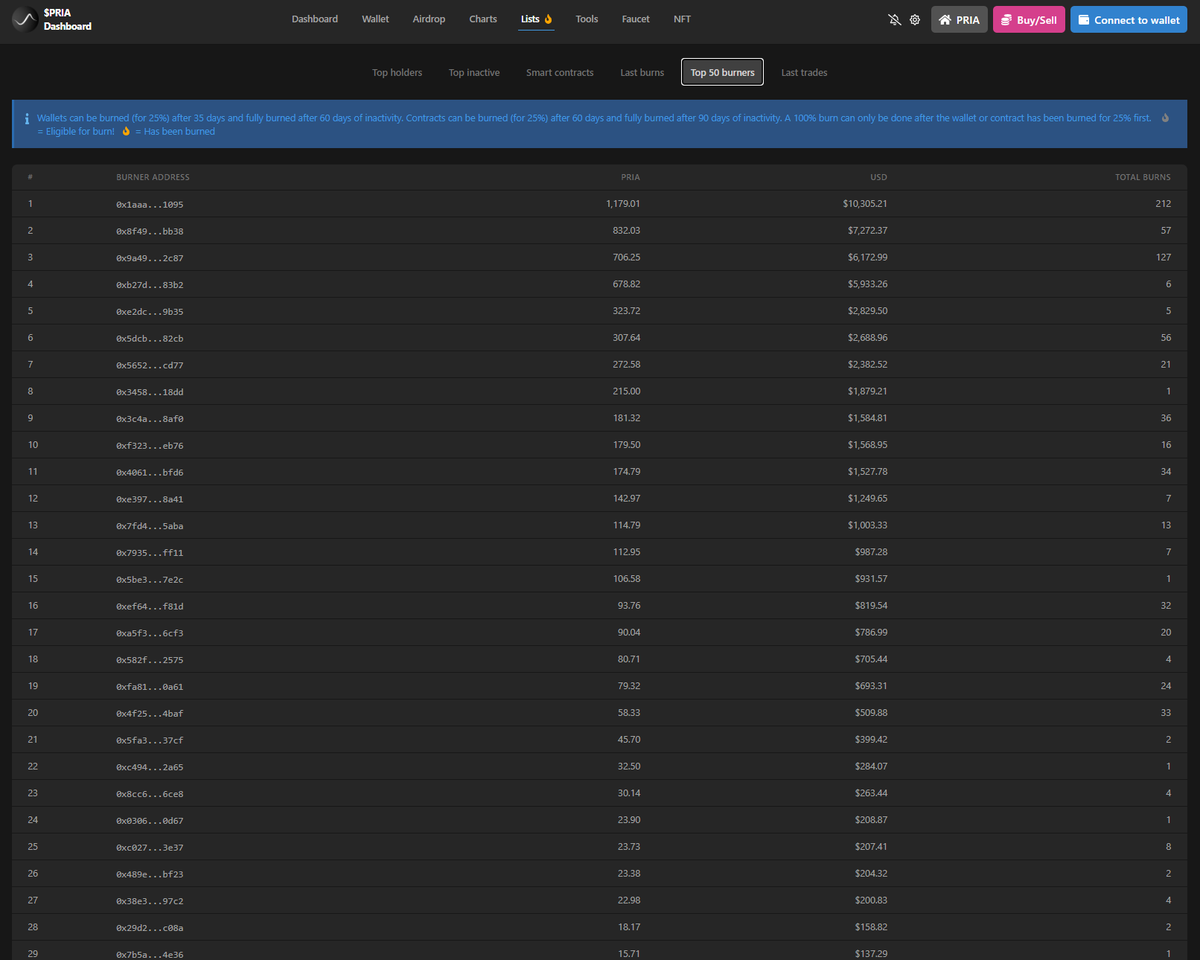Click burner address 0x1aaa...1095

(150, 204)
